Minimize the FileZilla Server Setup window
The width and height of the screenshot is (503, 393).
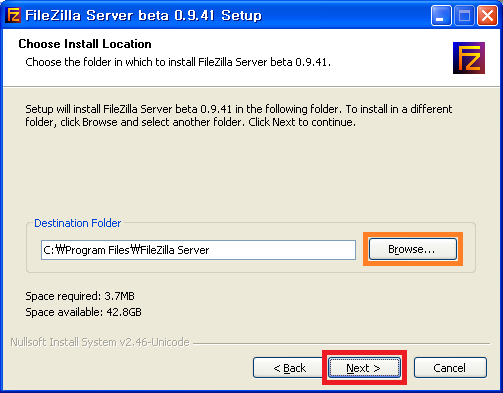(441, 15)
